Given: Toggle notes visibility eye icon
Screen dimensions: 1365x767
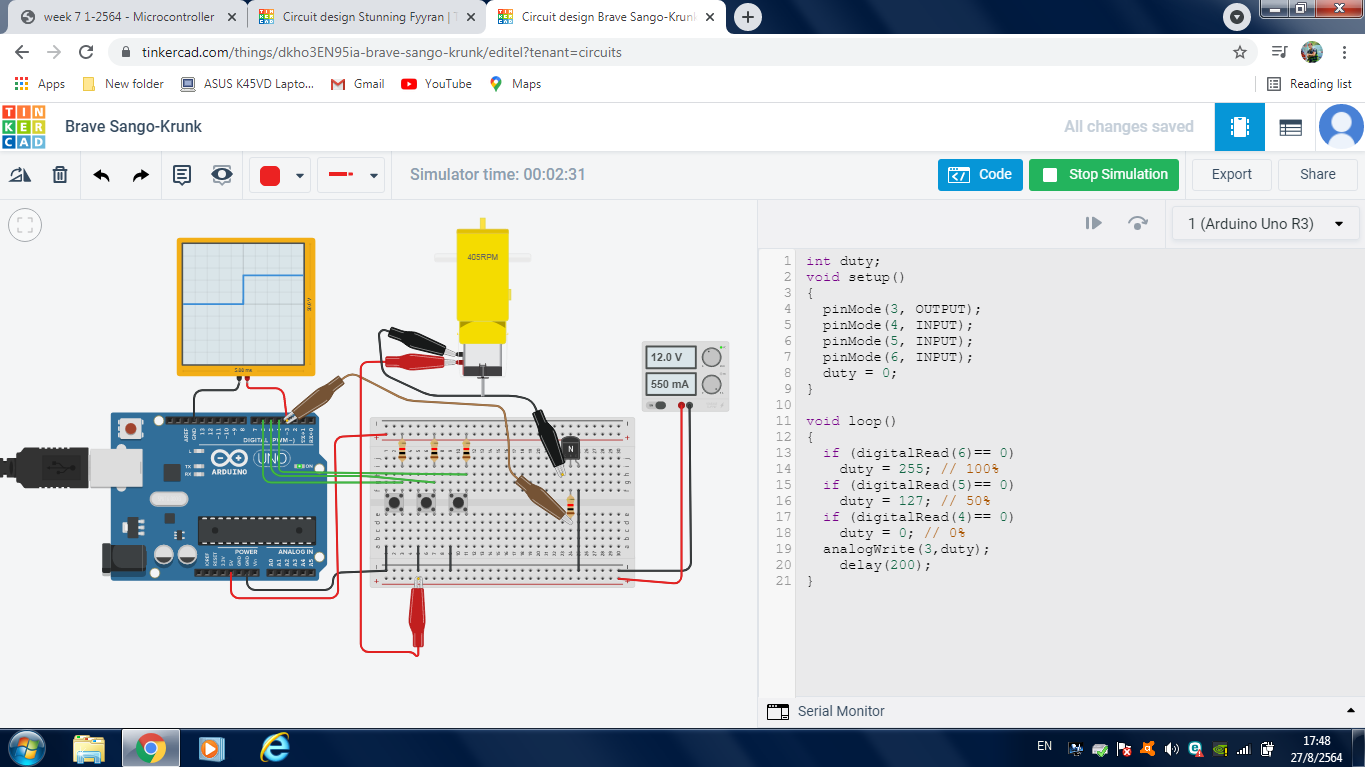Looking at the screenshot, I should (x=222, y=175).
